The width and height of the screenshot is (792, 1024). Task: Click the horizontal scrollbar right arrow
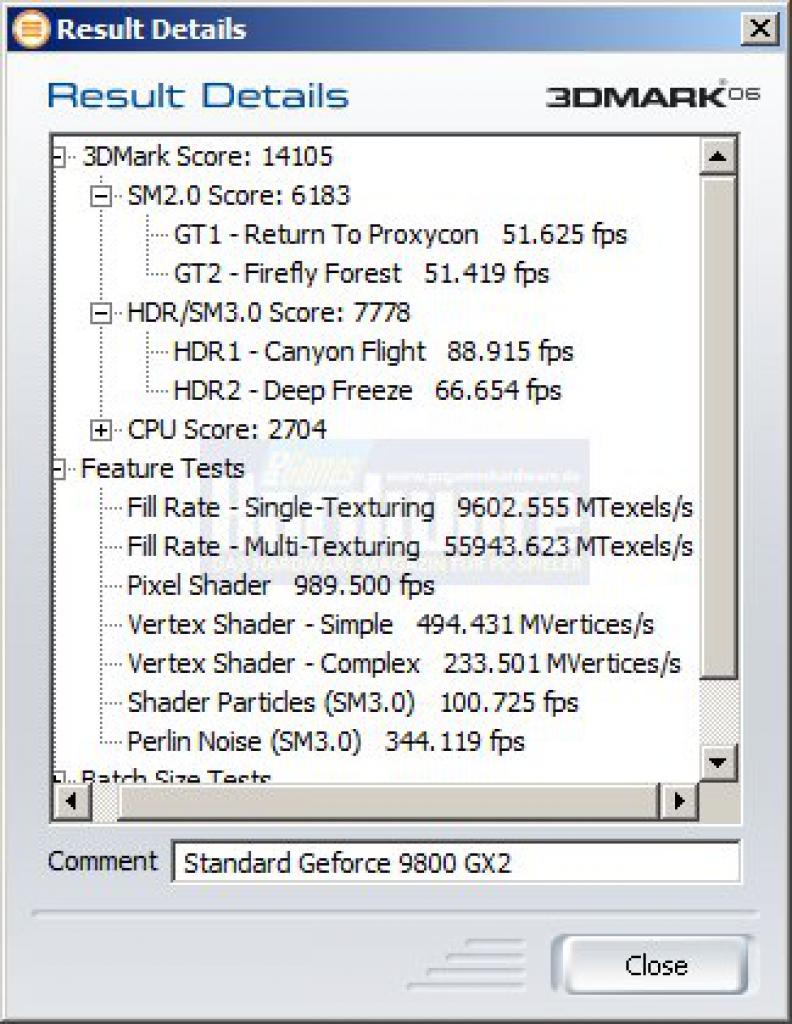pyautogui.click(x=678, y=800)
